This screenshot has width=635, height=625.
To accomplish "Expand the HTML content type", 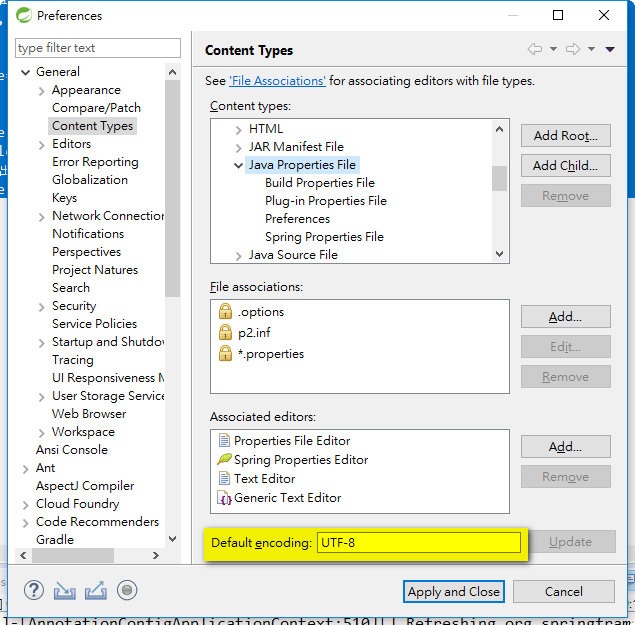I will [239, 130].
